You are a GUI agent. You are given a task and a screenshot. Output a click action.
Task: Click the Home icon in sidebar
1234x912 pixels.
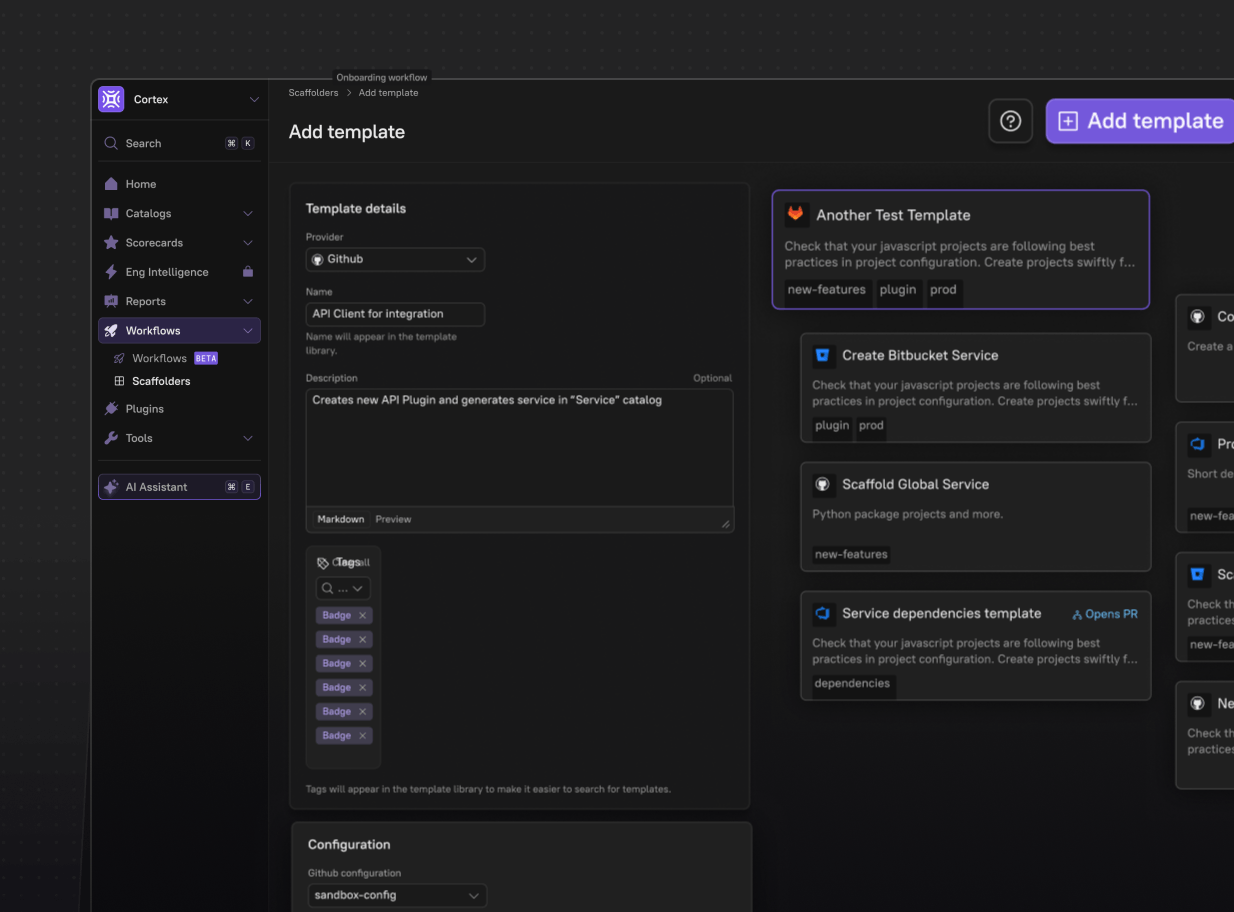point(111,184)
